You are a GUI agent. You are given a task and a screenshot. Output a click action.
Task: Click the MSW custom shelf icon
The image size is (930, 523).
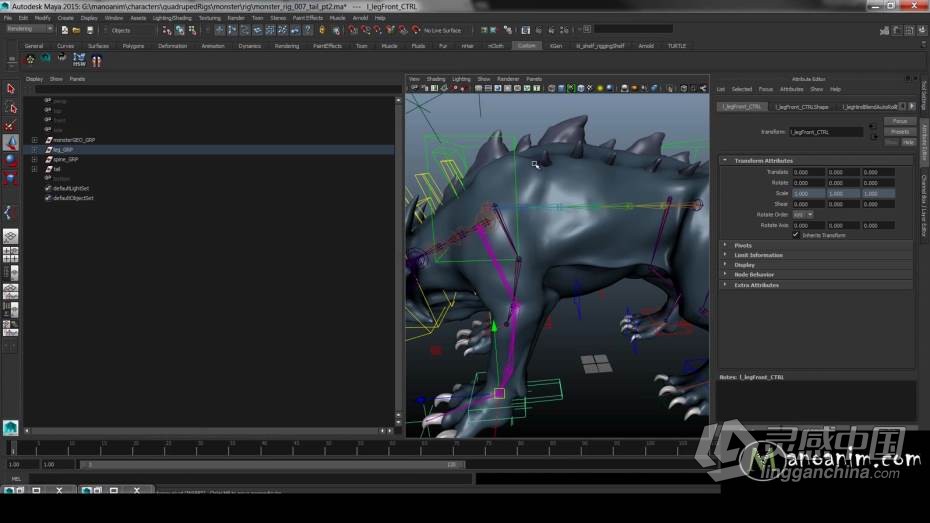coord(79,59)
